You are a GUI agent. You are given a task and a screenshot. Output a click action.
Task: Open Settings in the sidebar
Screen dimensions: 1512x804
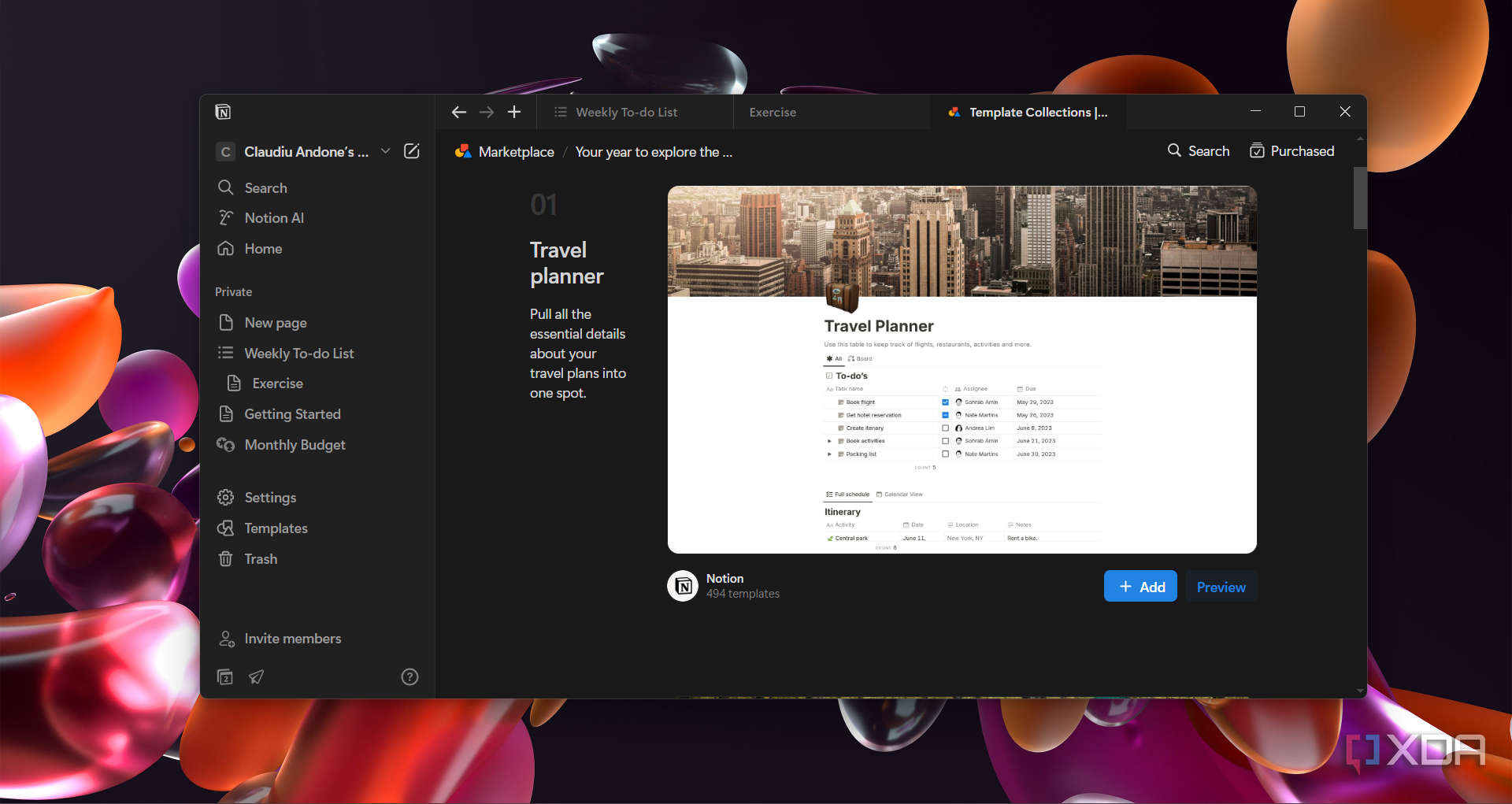coord(317,498)
